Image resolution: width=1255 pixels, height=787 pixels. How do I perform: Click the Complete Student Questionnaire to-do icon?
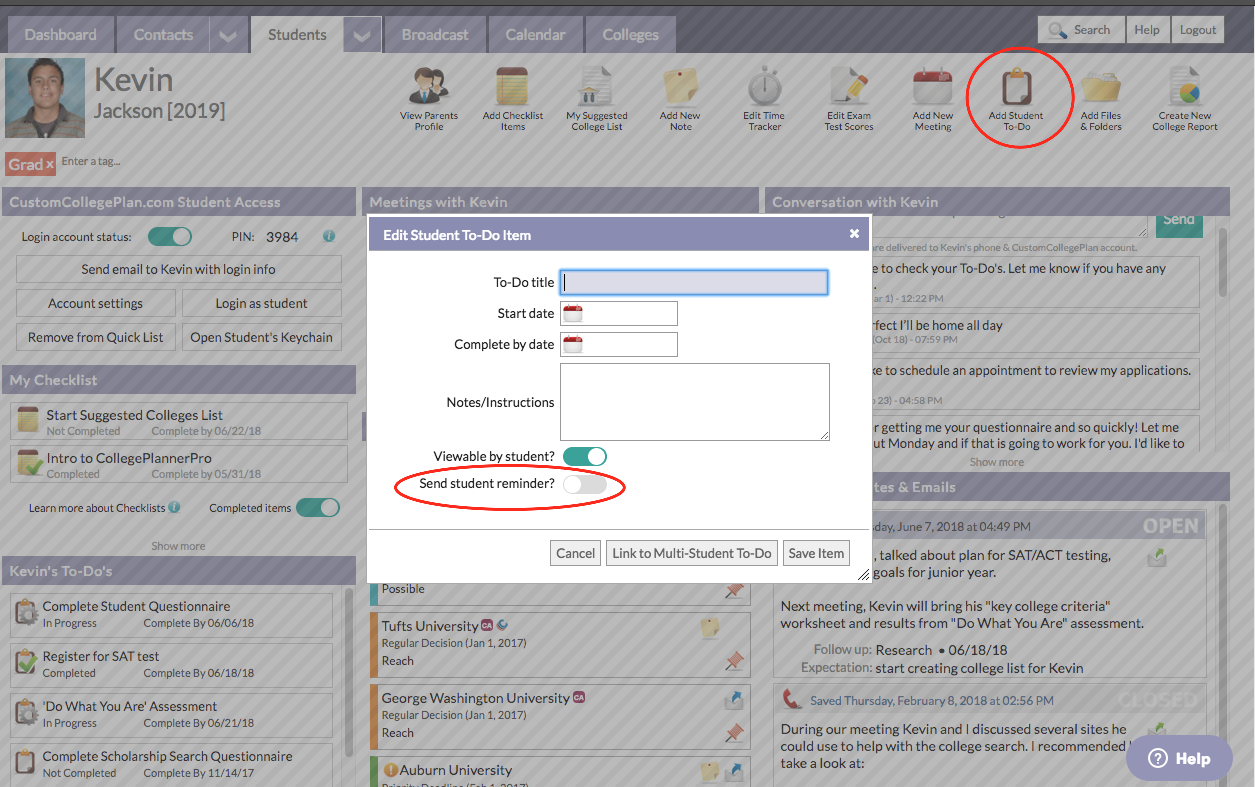[x=26, y=613]
